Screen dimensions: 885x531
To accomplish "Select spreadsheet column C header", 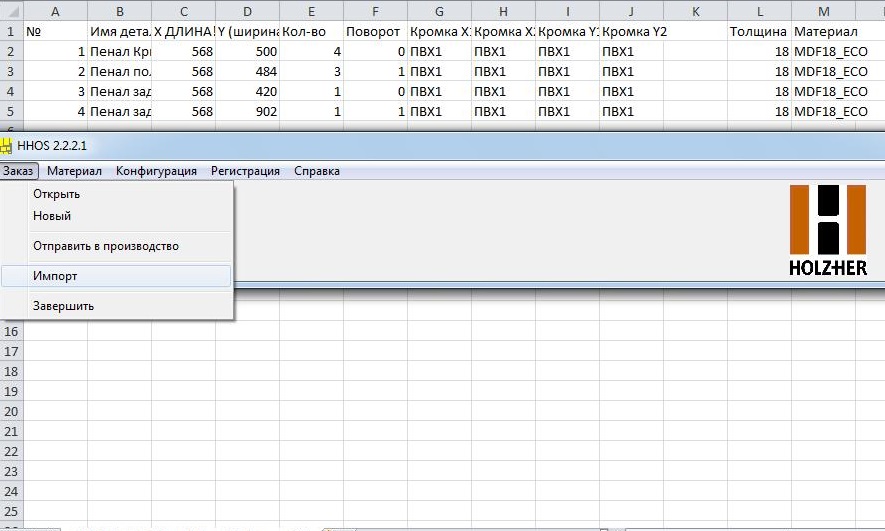I will tap(183, 11).
